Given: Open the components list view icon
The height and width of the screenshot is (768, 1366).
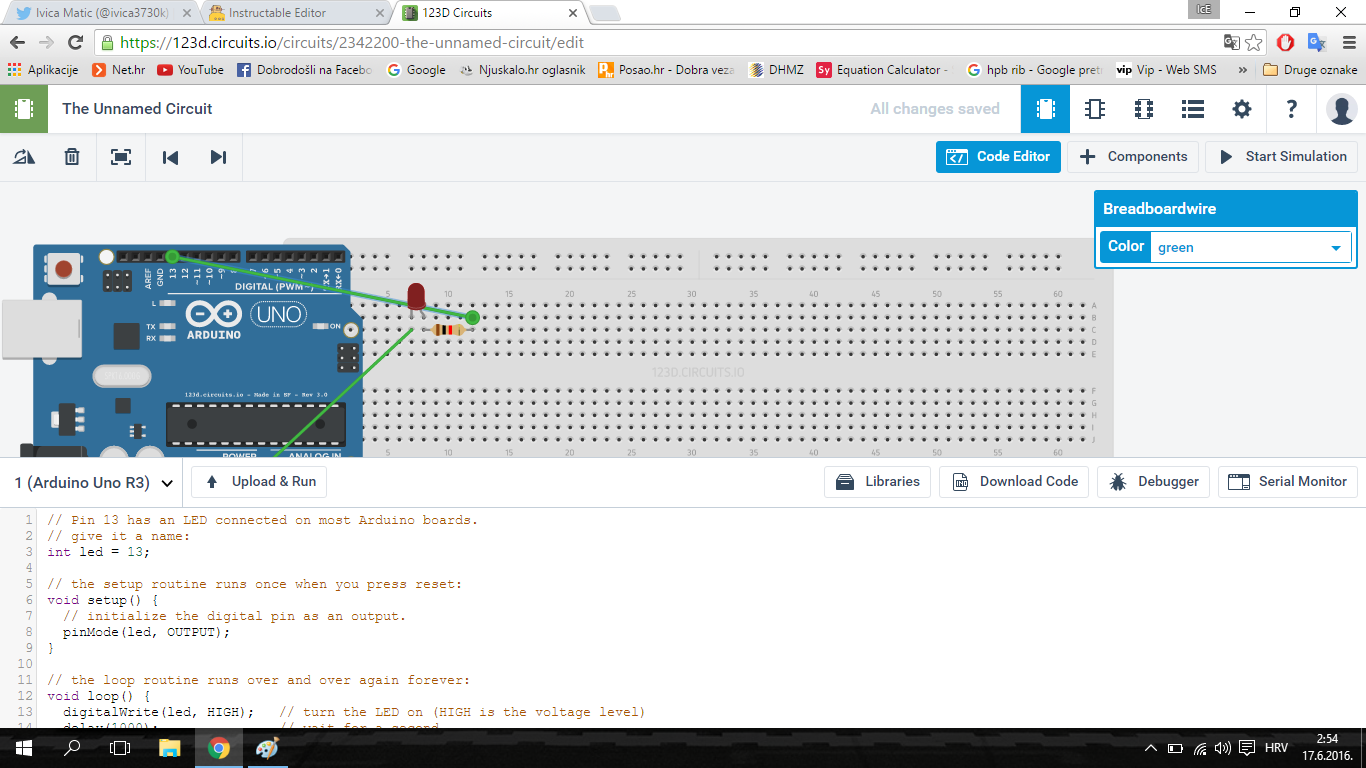Looking at the screenshot, I should point(1192,109).
